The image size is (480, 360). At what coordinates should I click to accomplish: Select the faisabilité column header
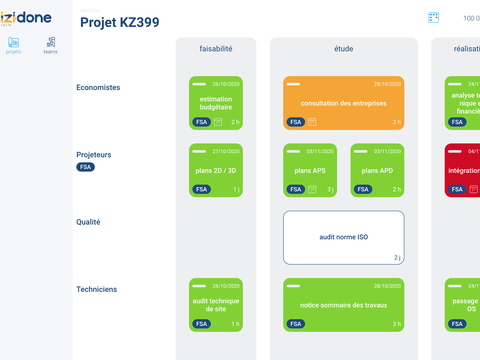[x=216, y=49]
